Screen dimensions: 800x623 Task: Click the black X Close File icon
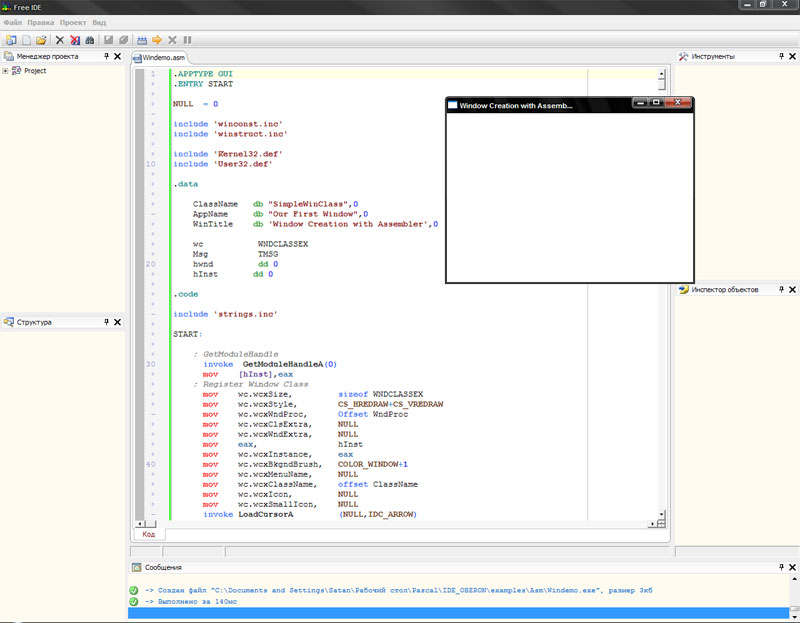[59, 40]
